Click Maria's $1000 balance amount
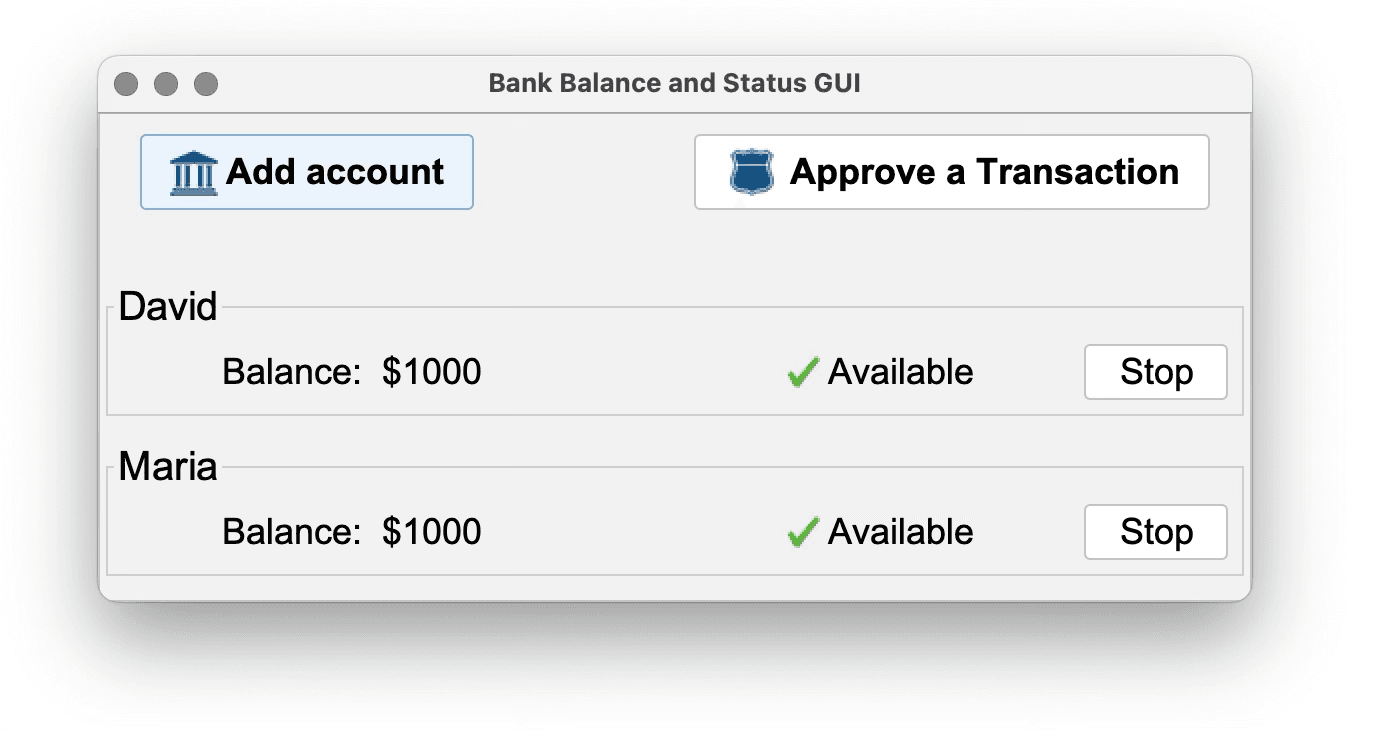This screenshot has height=730, width=1376. [x=431, y=532]
